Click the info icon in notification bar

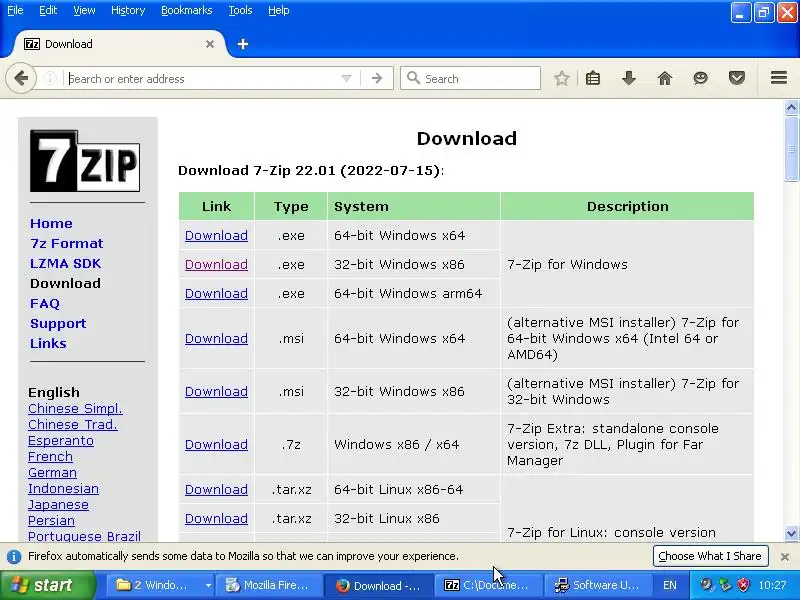[14, 556]
